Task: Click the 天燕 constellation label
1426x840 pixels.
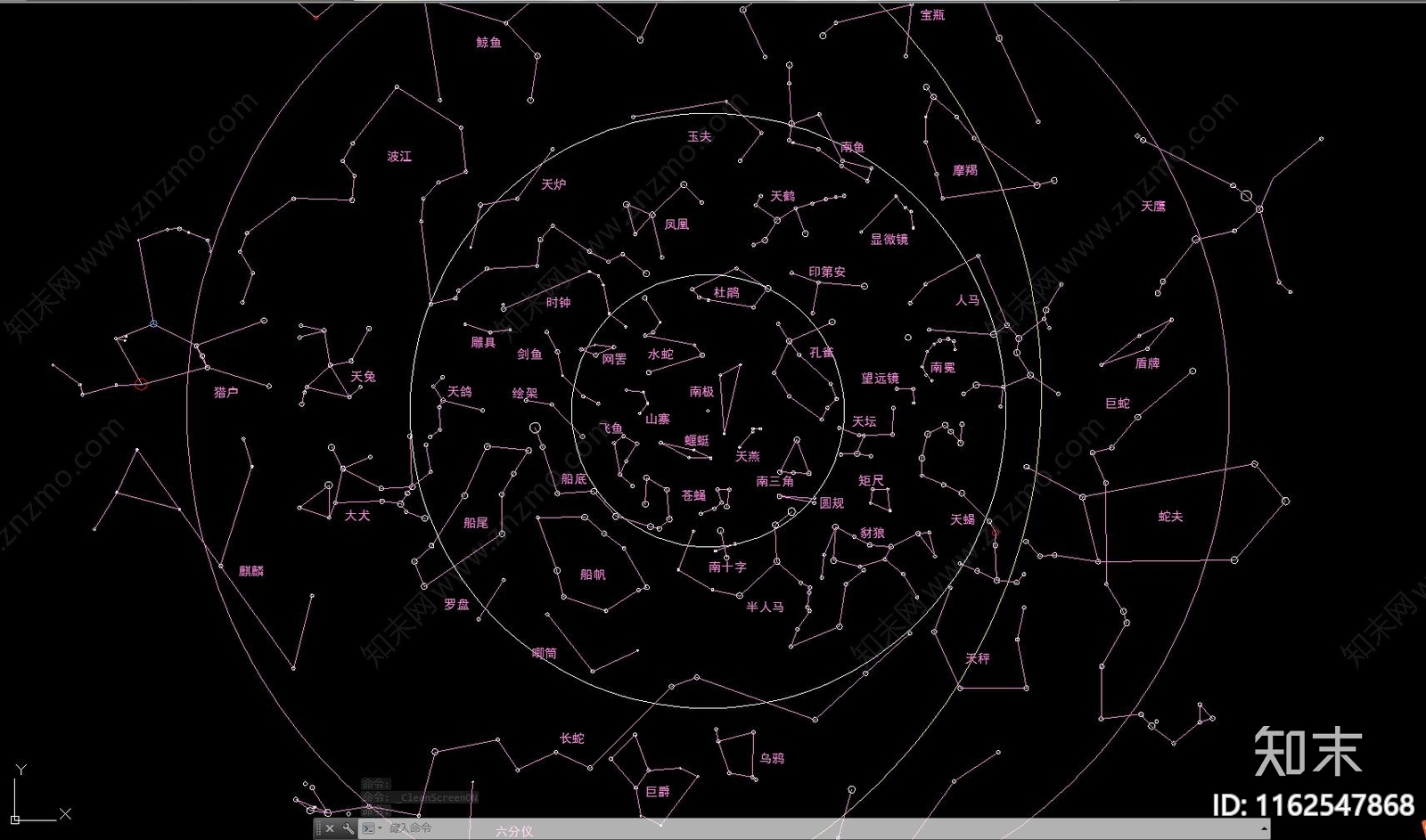Action: (x=748, y=456)
